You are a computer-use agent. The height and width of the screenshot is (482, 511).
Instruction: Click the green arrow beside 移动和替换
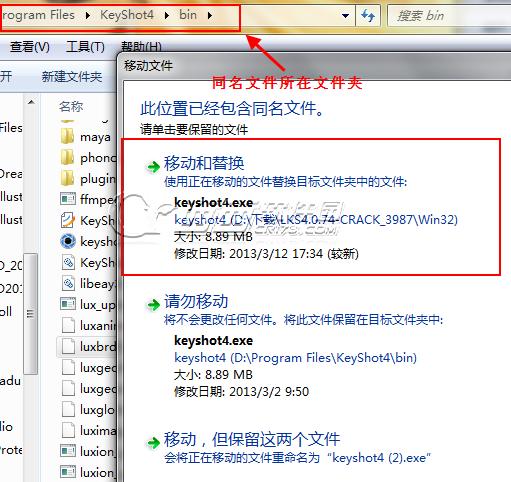[154, 166]
